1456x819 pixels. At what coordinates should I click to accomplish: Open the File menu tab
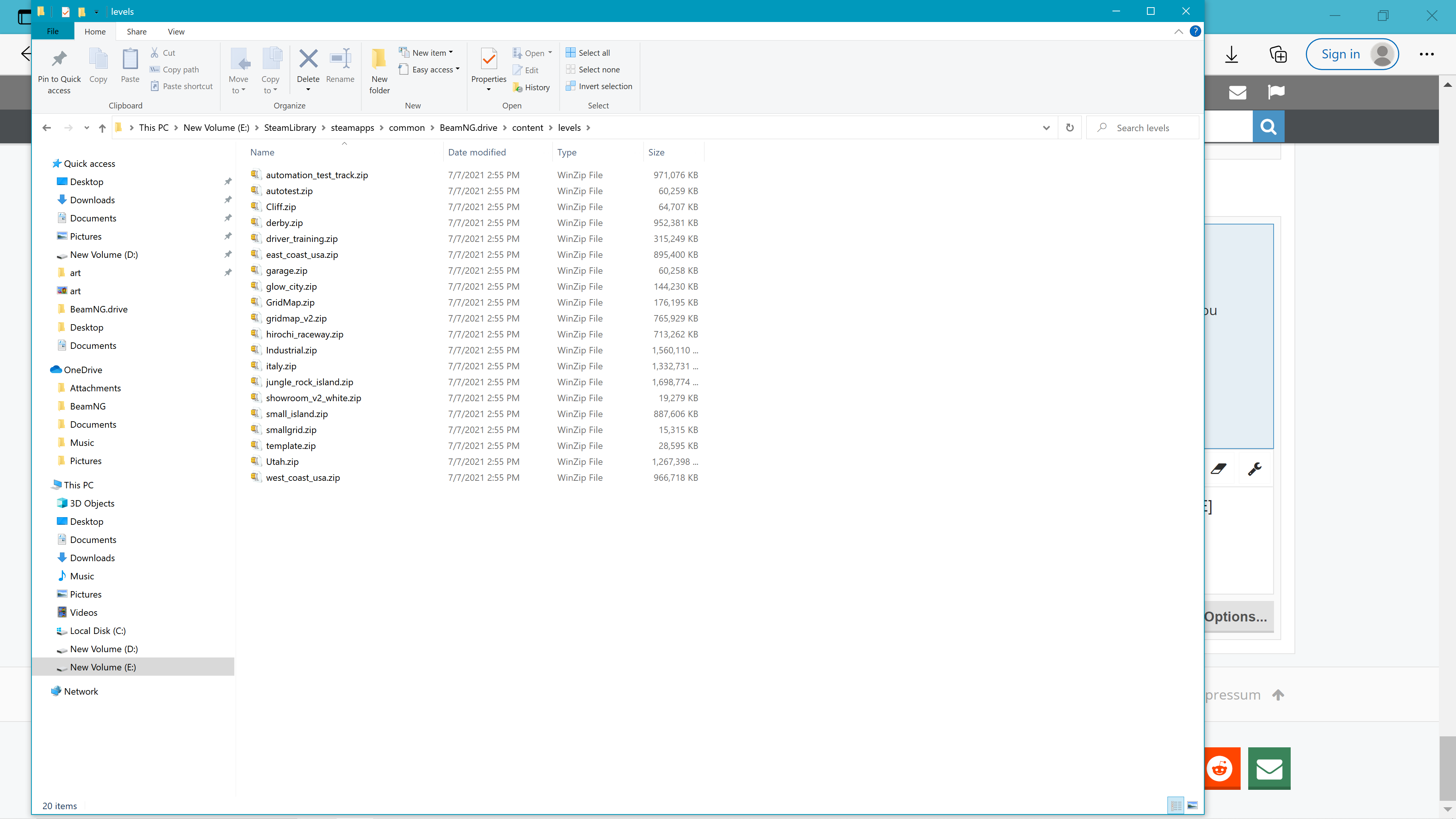pos(53,31)
